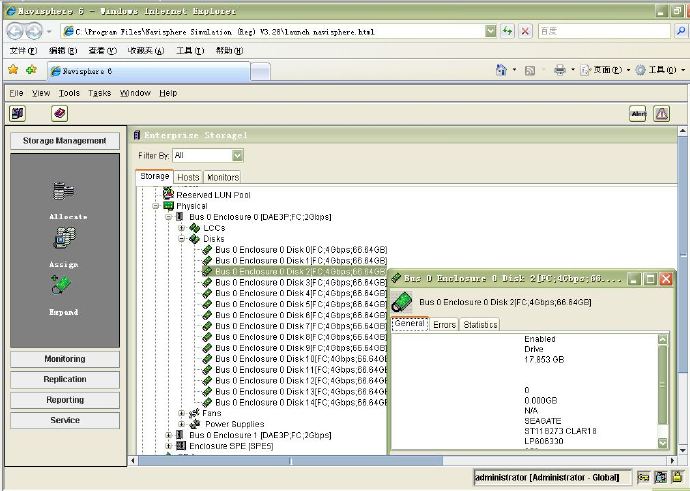Click the disk icon in properties dialog
Screen dimensions: 690x491
point(402,302)
